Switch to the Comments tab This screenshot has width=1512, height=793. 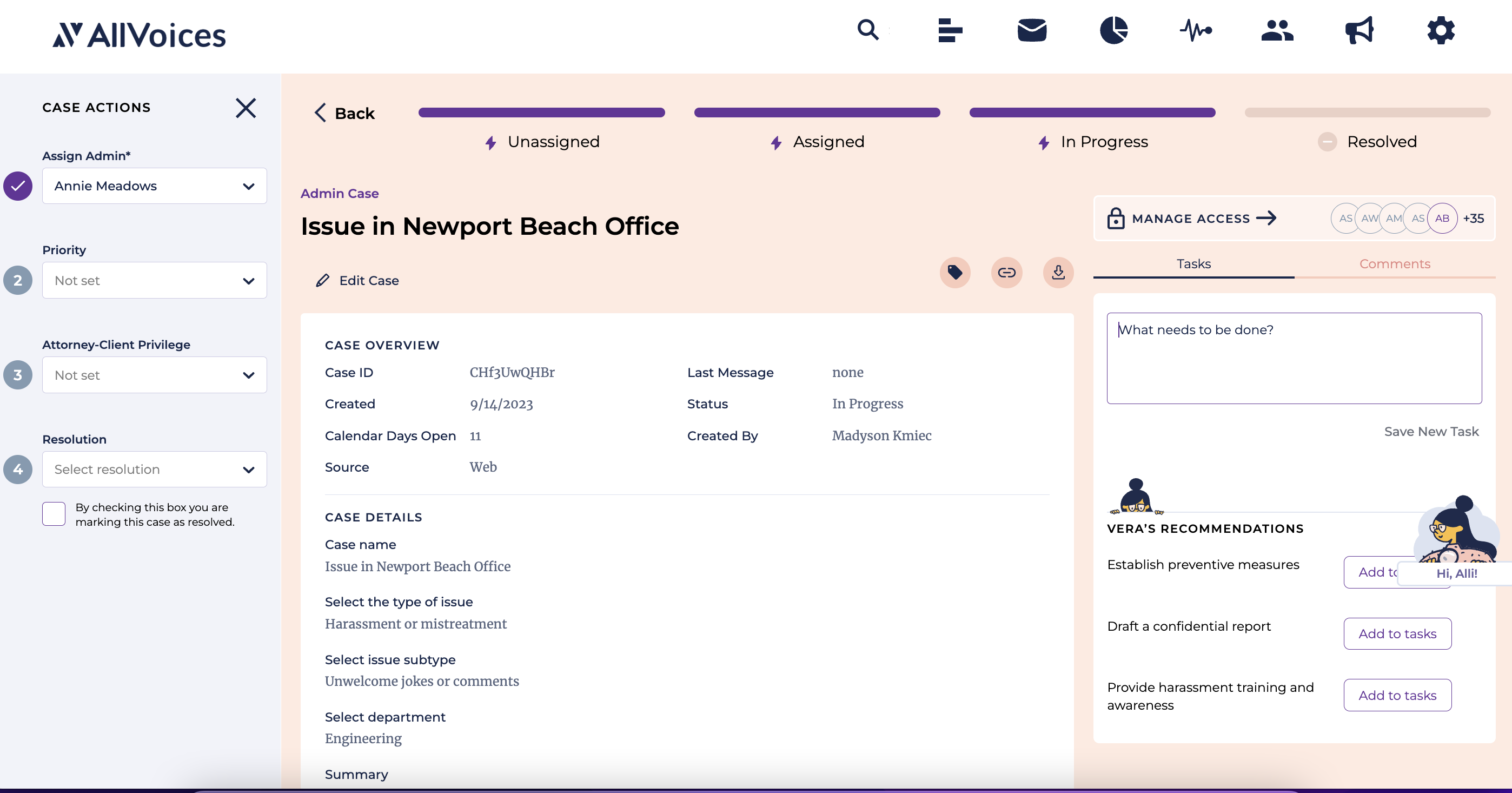1395,264
